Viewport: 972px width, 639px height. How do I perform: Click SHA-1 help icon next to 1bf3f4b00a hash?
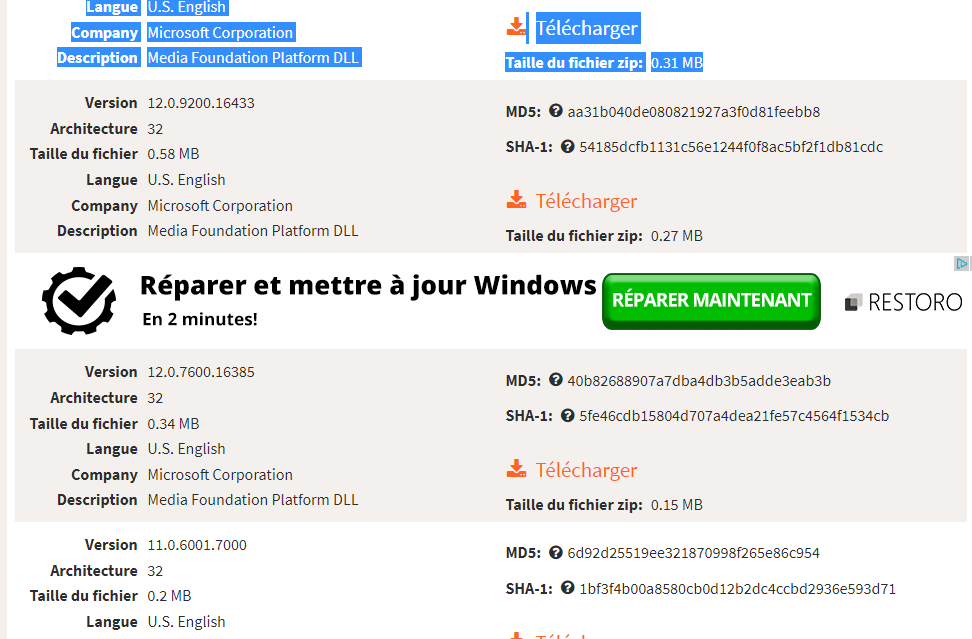pyautogui.click(x=567, y=588)
